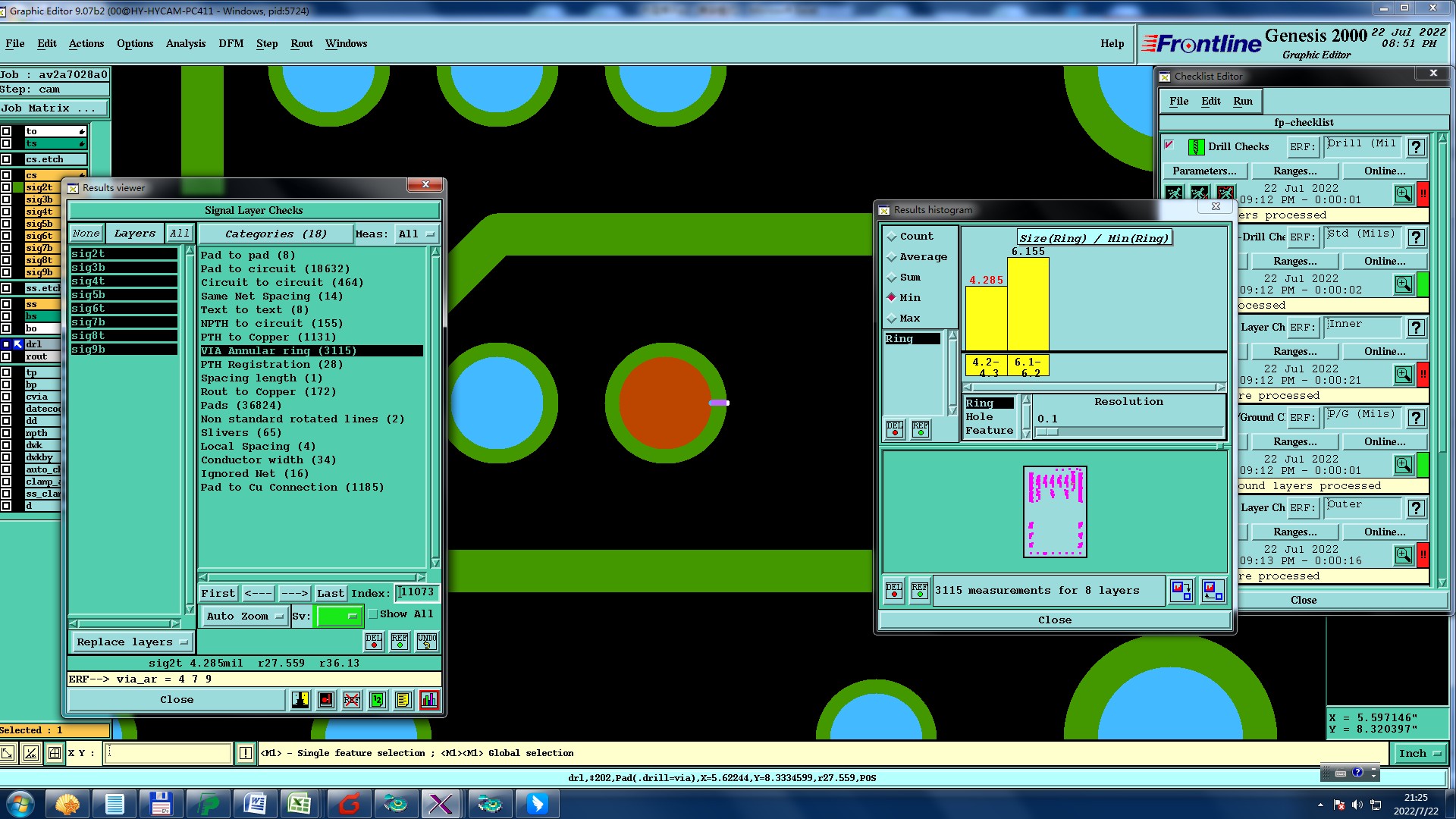Viewport: 1456px width, 819px height.
Task: Click the green numbered page icon
Action: point(378,700)
